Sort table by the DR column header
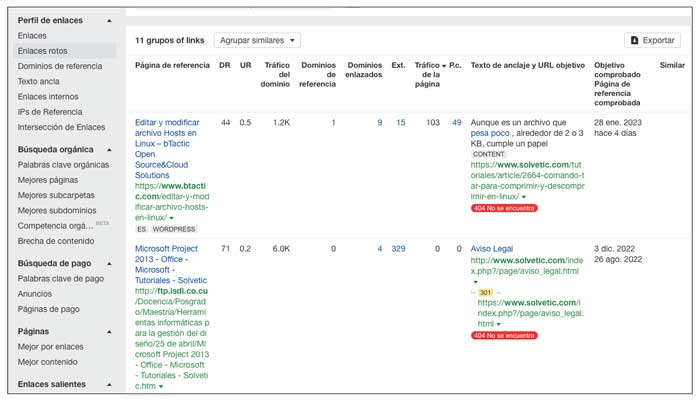The height and width of the screenshot is (402, 700). click(x=225, y=65)
